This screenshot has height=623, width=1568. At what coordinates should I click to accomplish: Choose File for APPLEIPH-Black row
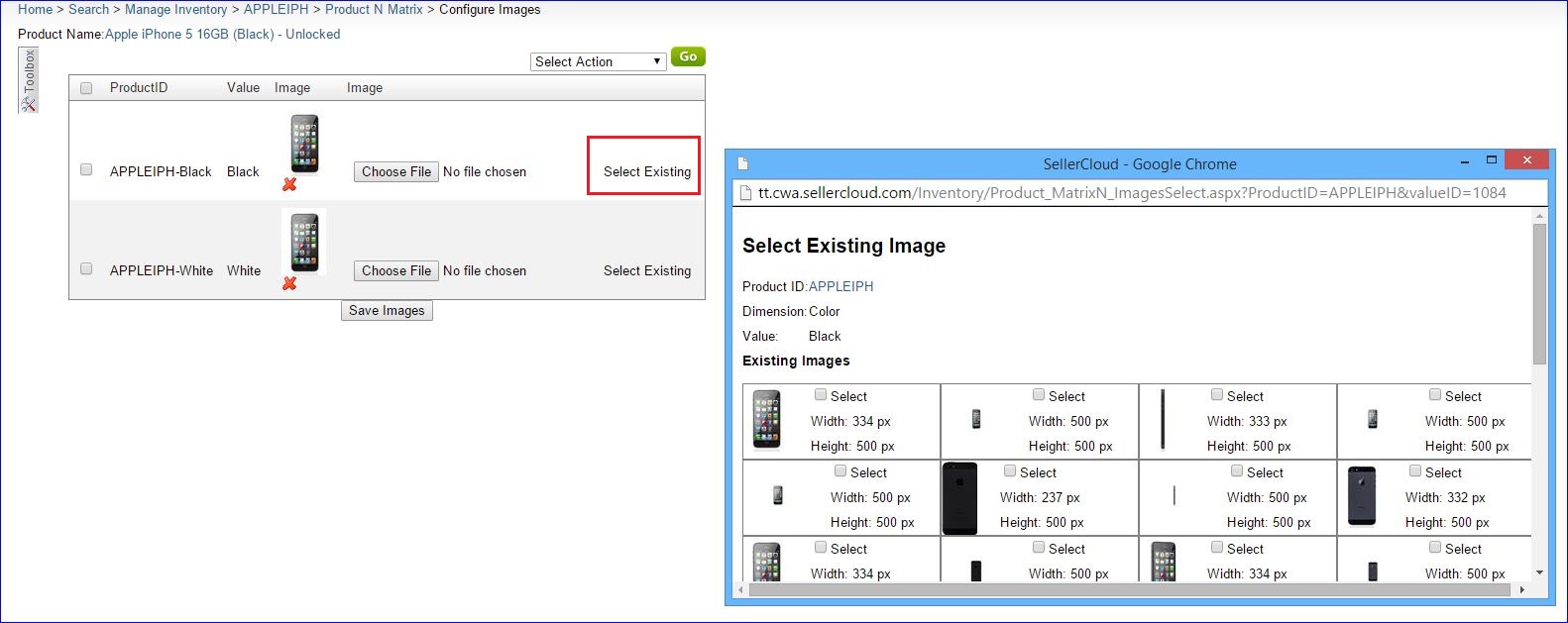[396, 171]
